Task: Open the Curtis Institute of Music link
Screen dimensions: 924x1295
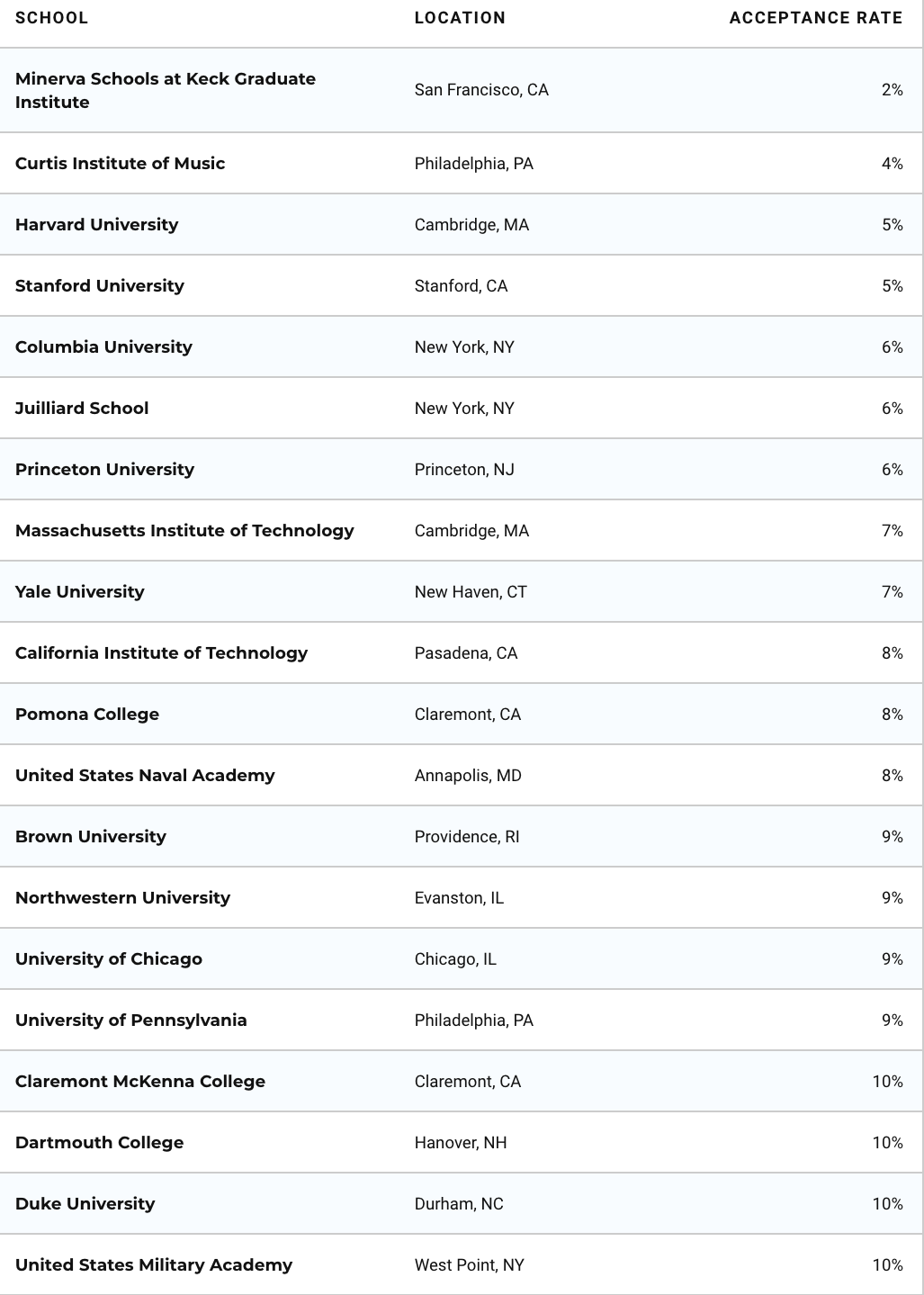Action: 120,163
